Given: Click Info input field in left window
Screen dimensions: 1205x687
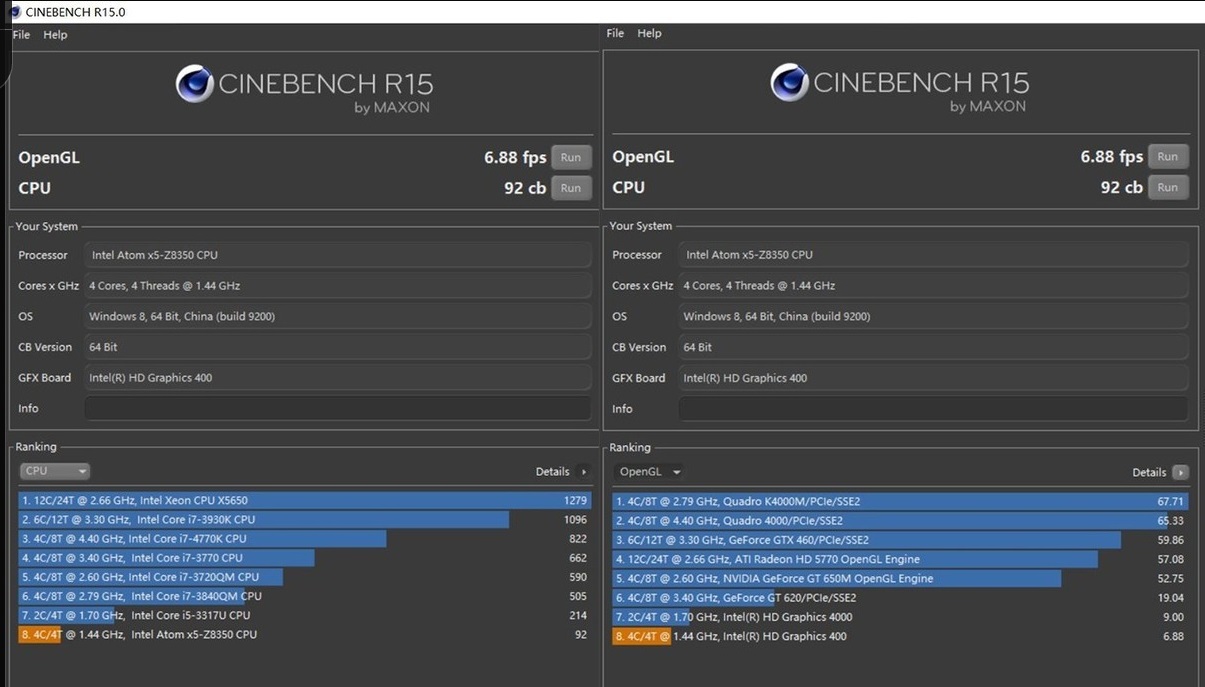Looking at the screenshot, I should click(338, 408).
